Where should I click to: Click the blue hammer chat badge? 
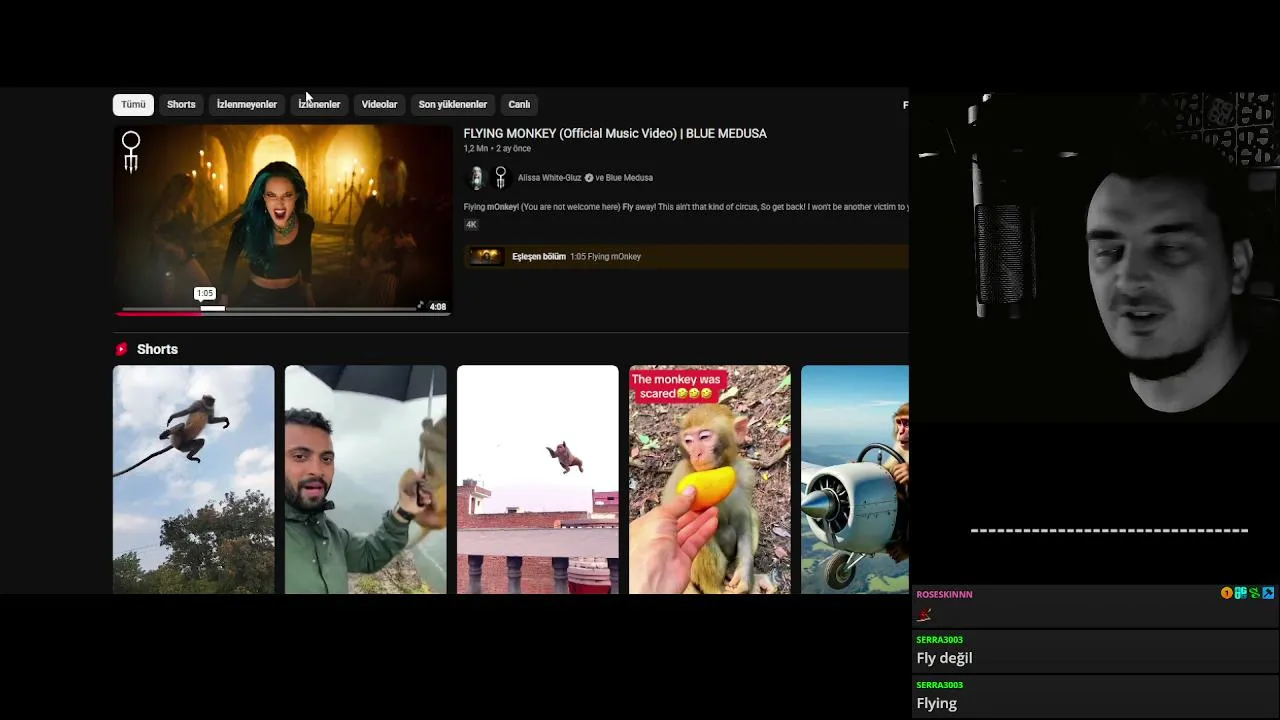(1268, 593)
